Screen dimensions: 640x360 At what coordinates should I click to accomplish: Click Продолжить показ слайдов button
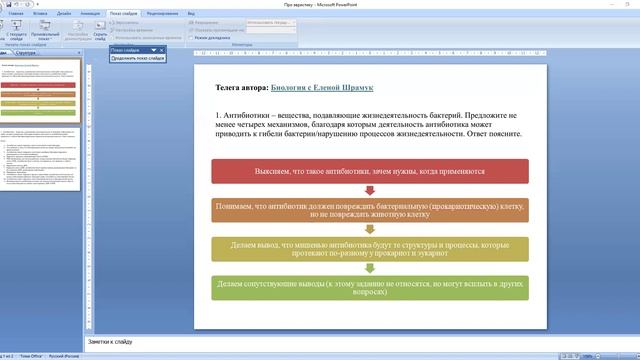(x=138, y=58)
